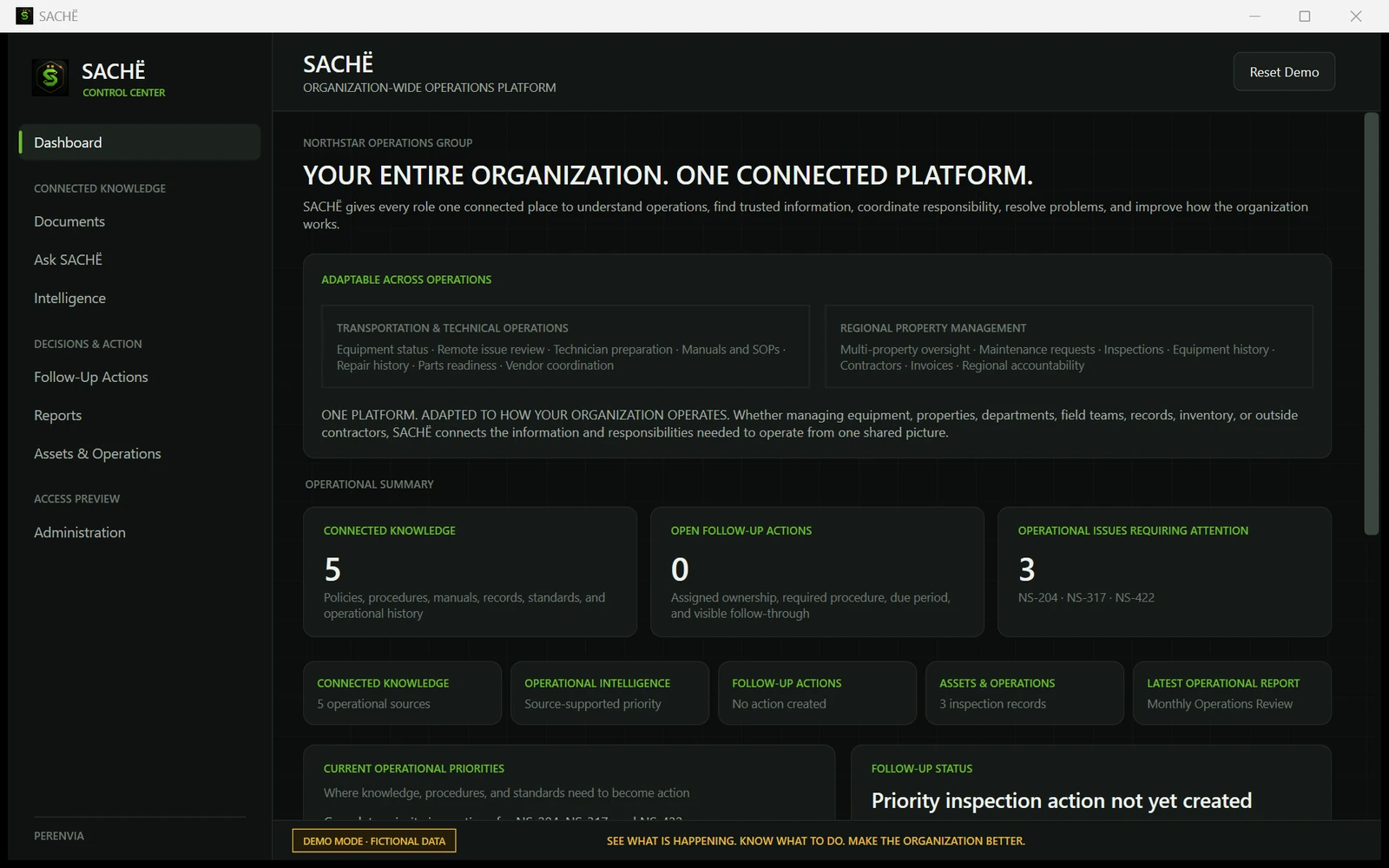Navigate to Assets & Operations
Image resolution: width=1389 pixels, height=868 pixels.
point(97,453)
